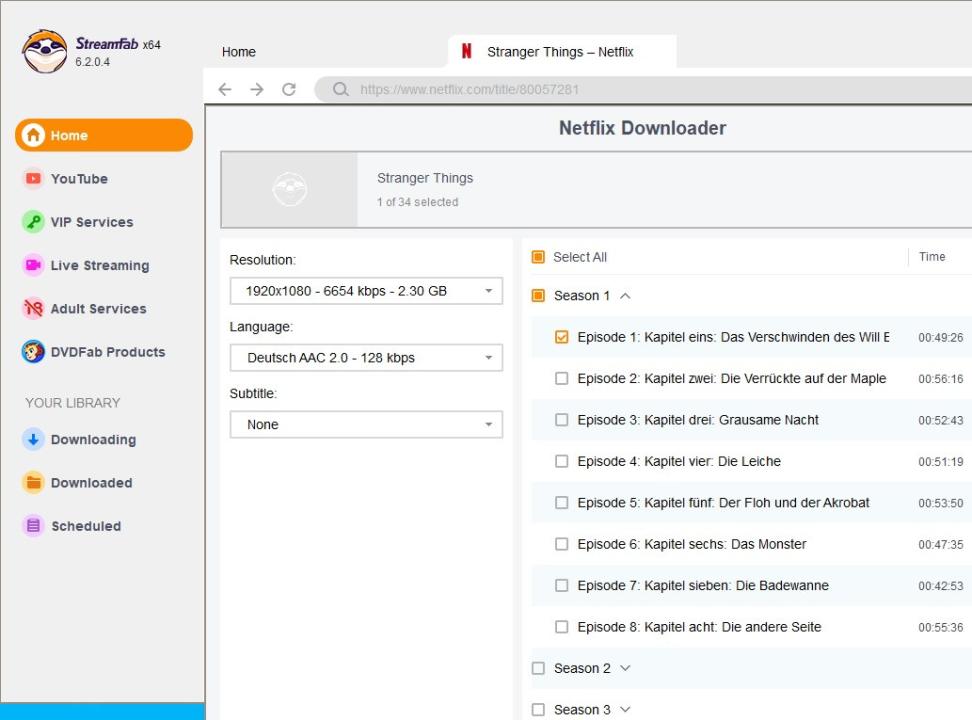Screen dimensions: 972x720
Task: Check Episode 4 Die Leiche checkbox
Action: point(561,462)
